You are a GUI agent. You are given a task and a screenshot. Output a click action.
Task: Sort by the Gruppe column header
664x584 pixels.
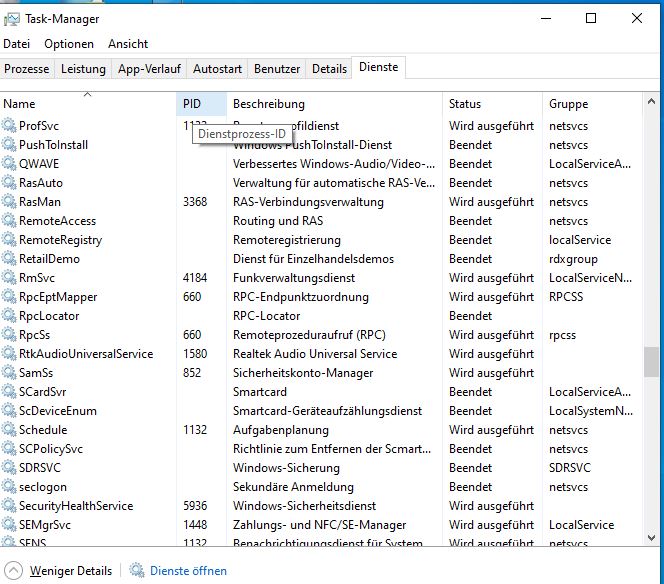click(x=592, y=104)
